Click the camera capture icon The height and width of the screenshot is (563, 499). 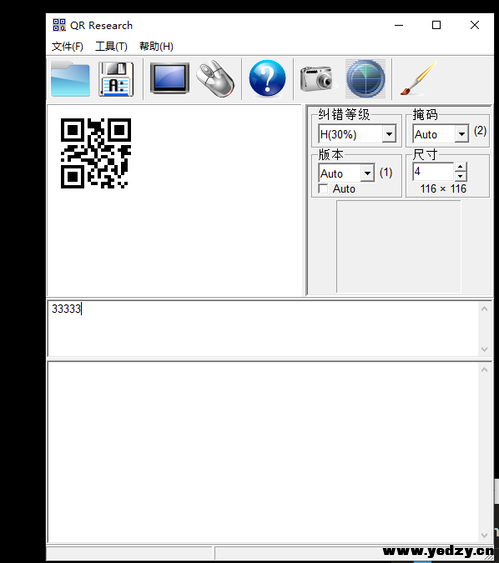tap(317, 78)
